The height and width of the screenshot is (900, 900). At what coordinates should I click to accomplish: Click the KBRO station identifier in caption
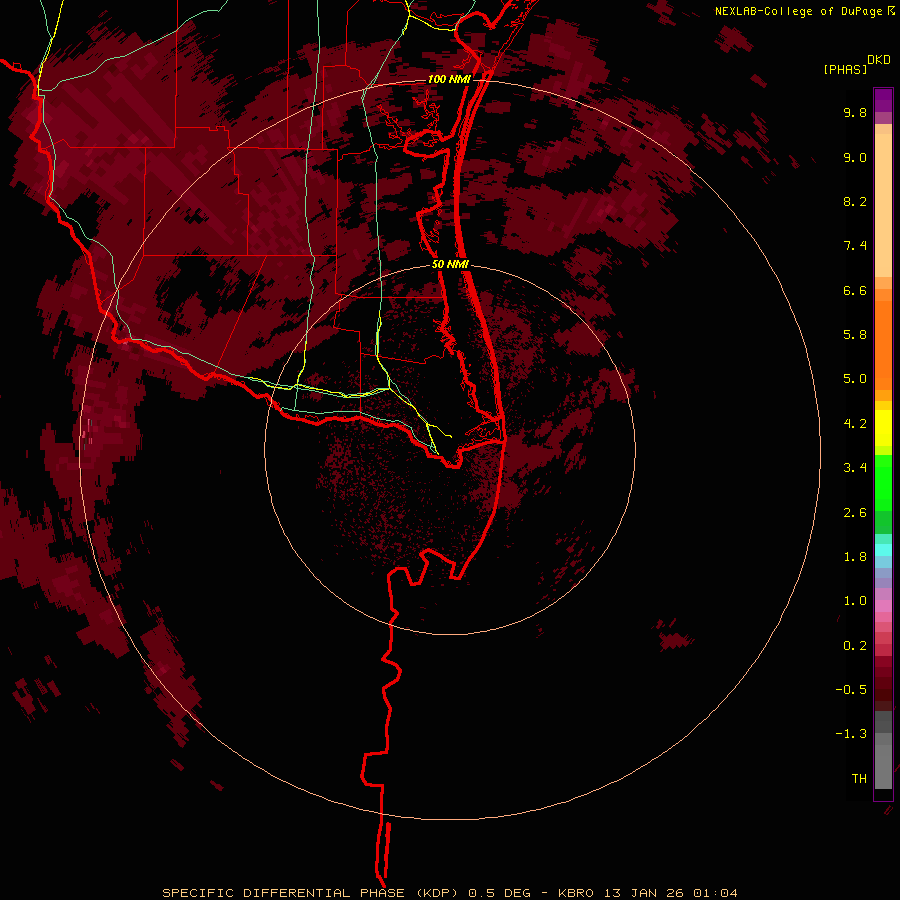coord(577,893)
